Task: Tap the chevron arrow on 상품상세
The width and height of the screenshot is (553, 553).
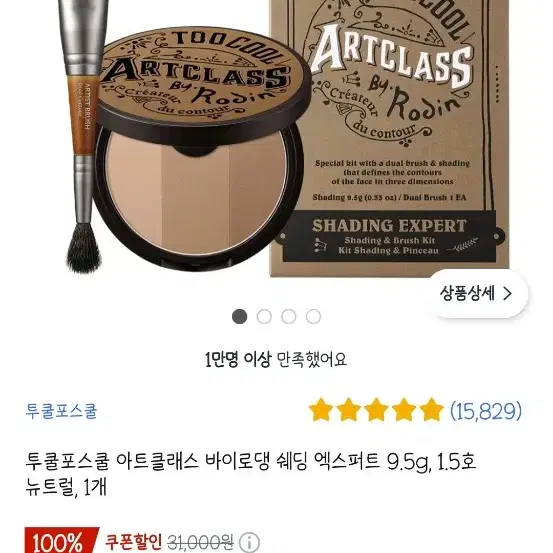Action: (x=507, y=293)
